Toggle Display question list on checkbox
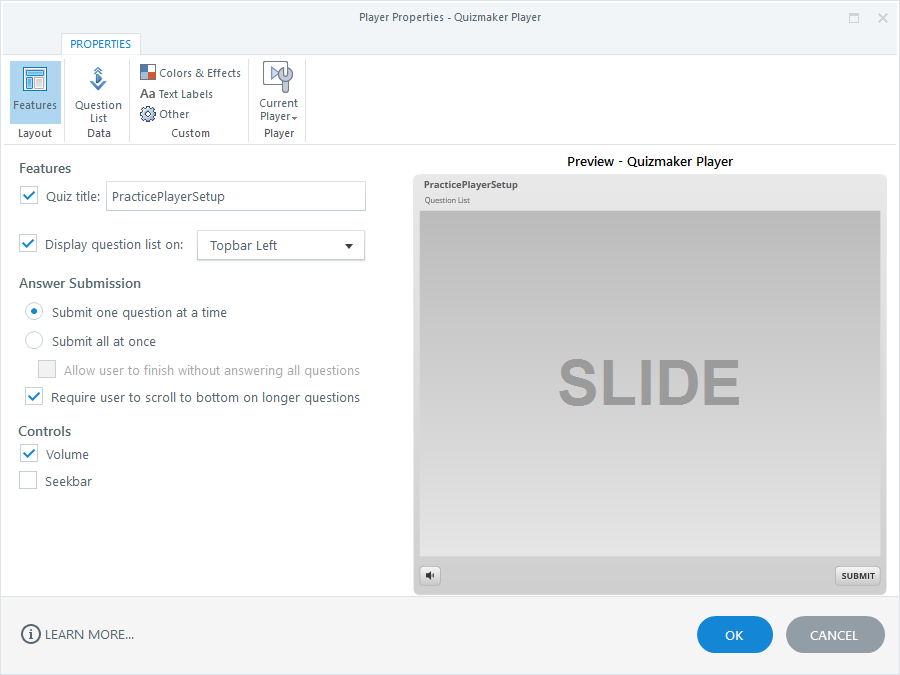900x675 pixels. pyautogui.click(x=28, y=243)
